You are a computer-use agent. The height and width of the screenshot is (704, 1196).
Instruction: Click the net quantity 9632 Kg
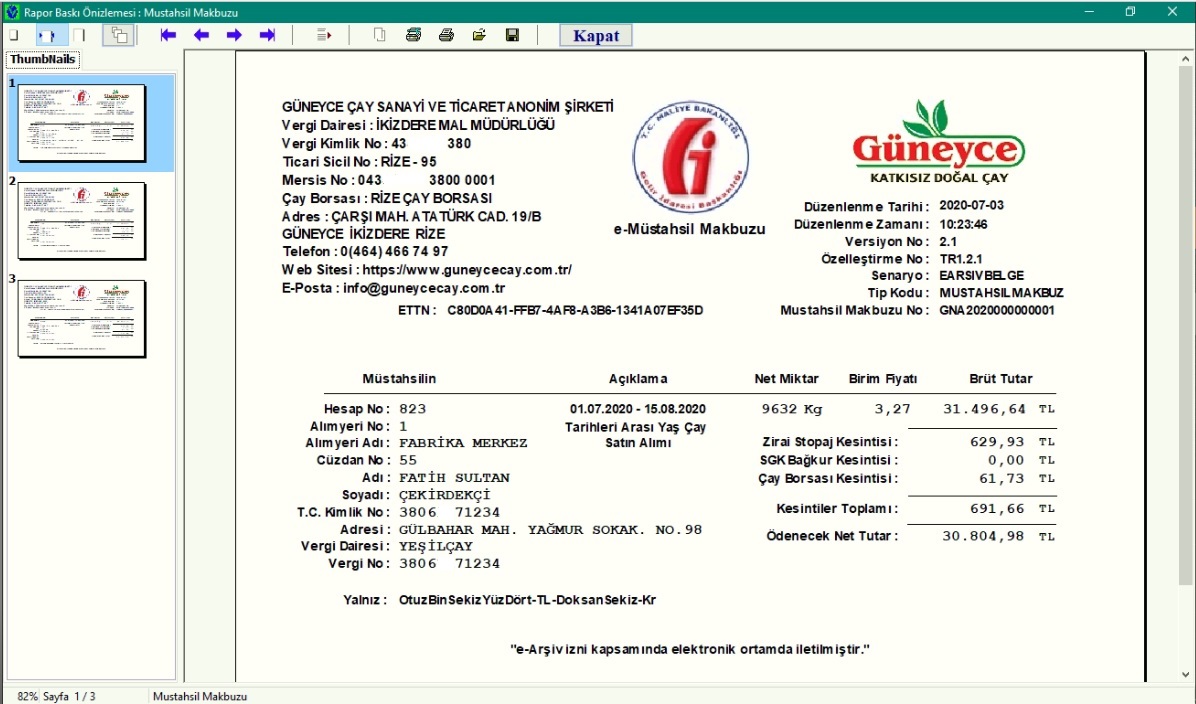[793, 409]
